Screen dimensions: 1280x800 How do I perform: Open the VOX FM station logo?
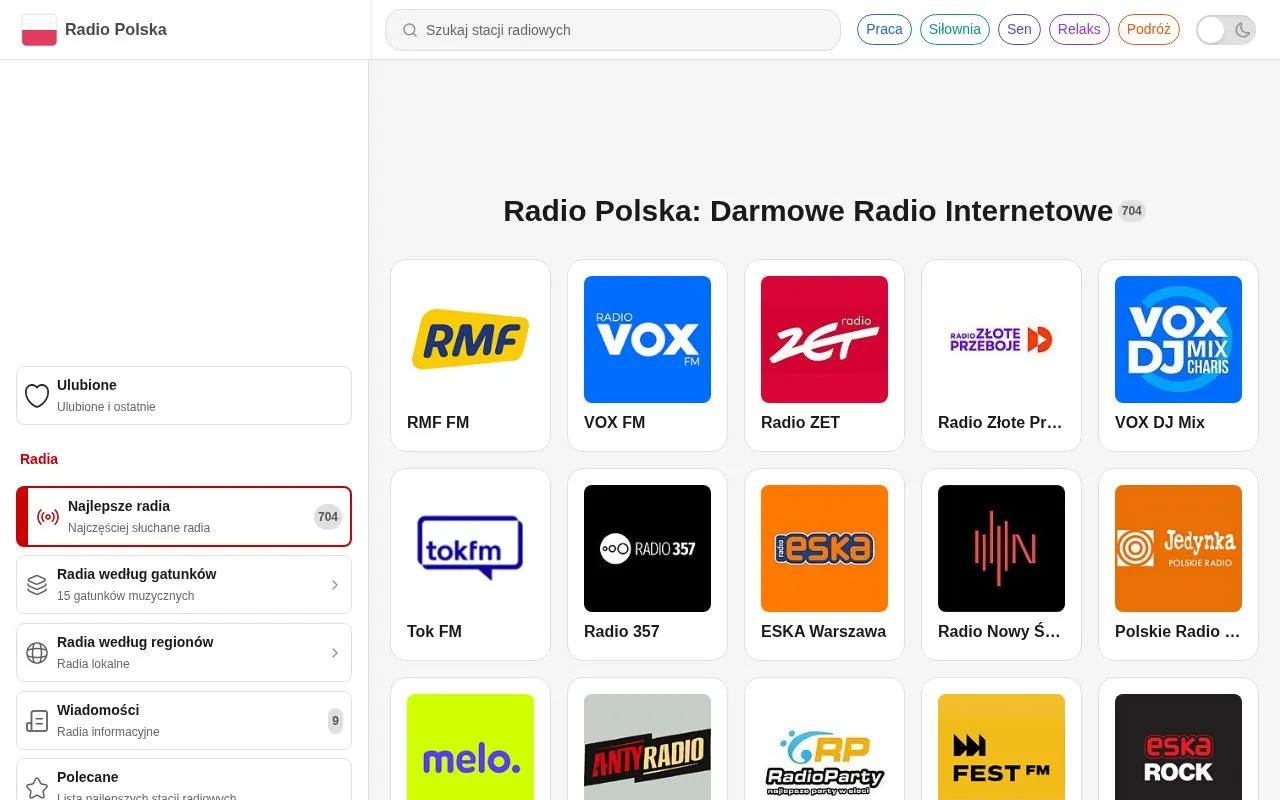tap(647, 339)
